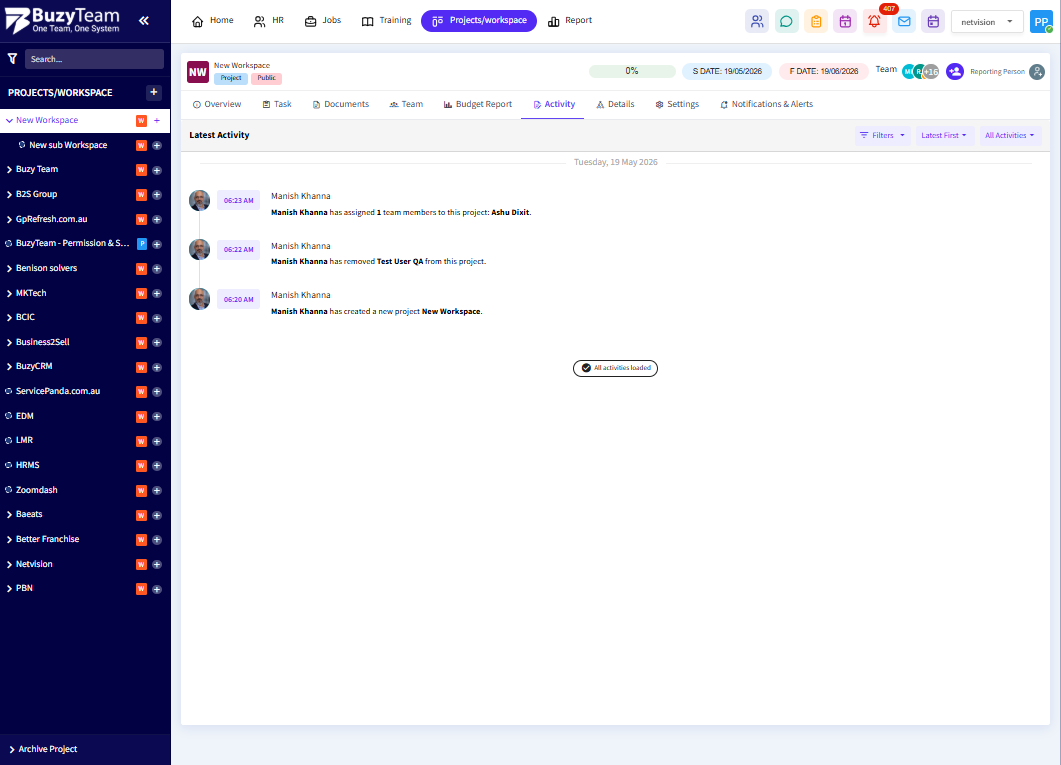This screenshot has width=1061, height=765.
Task: Expand the Benison solvers project
Action: (9, 269)
